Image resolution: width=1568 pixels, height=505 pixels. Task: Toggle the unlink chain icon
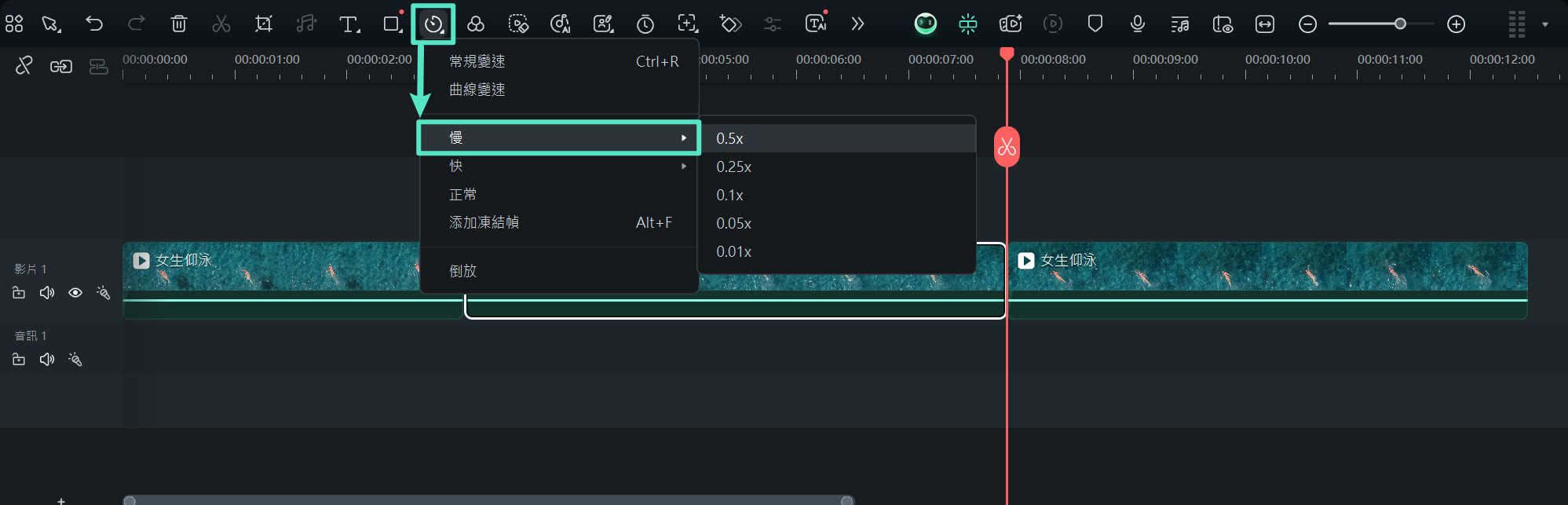[x=24, y=65]
